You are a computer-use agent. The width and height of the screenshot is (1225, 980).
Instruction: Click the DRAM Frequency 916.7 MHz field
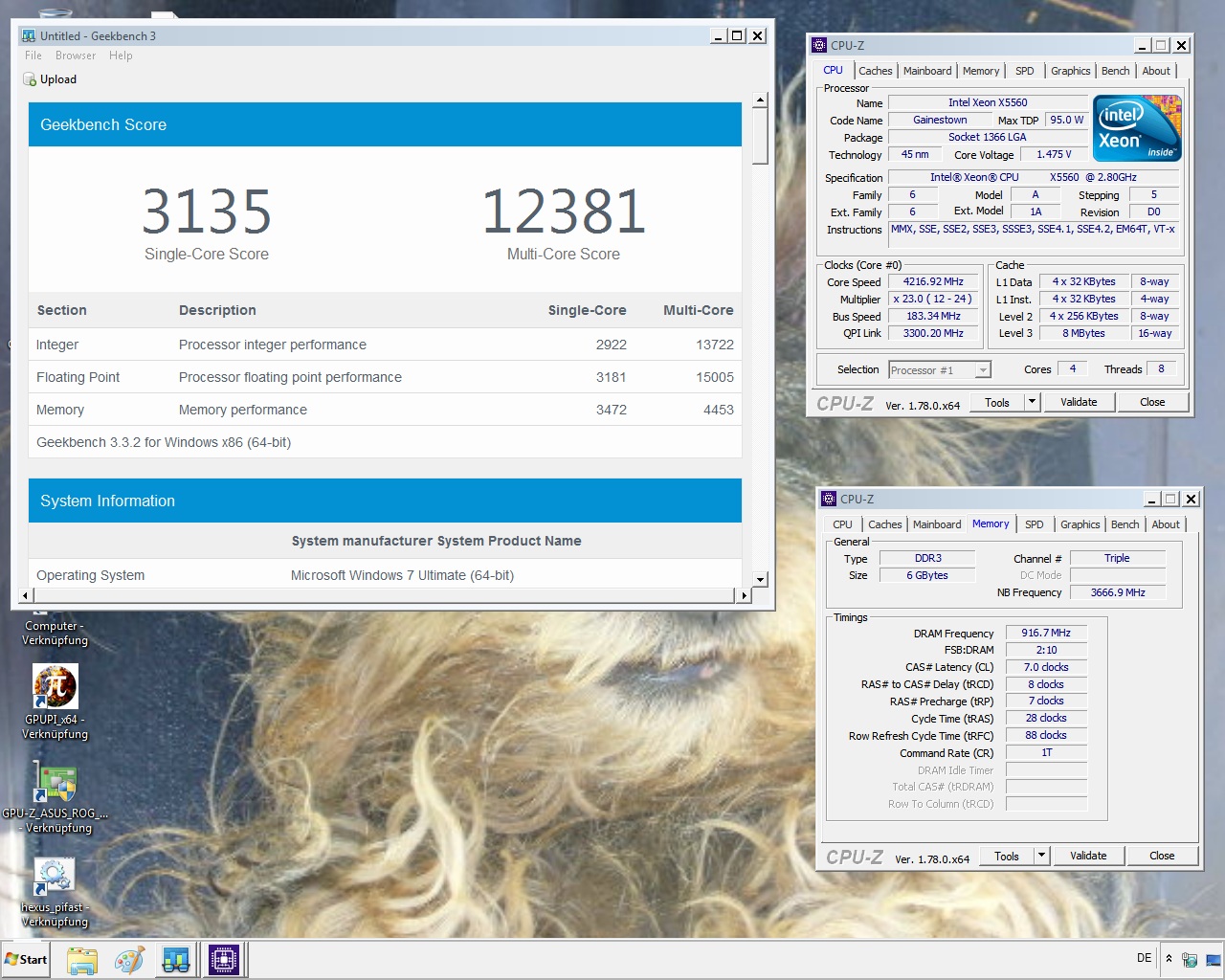click(x=1046, y=633)
